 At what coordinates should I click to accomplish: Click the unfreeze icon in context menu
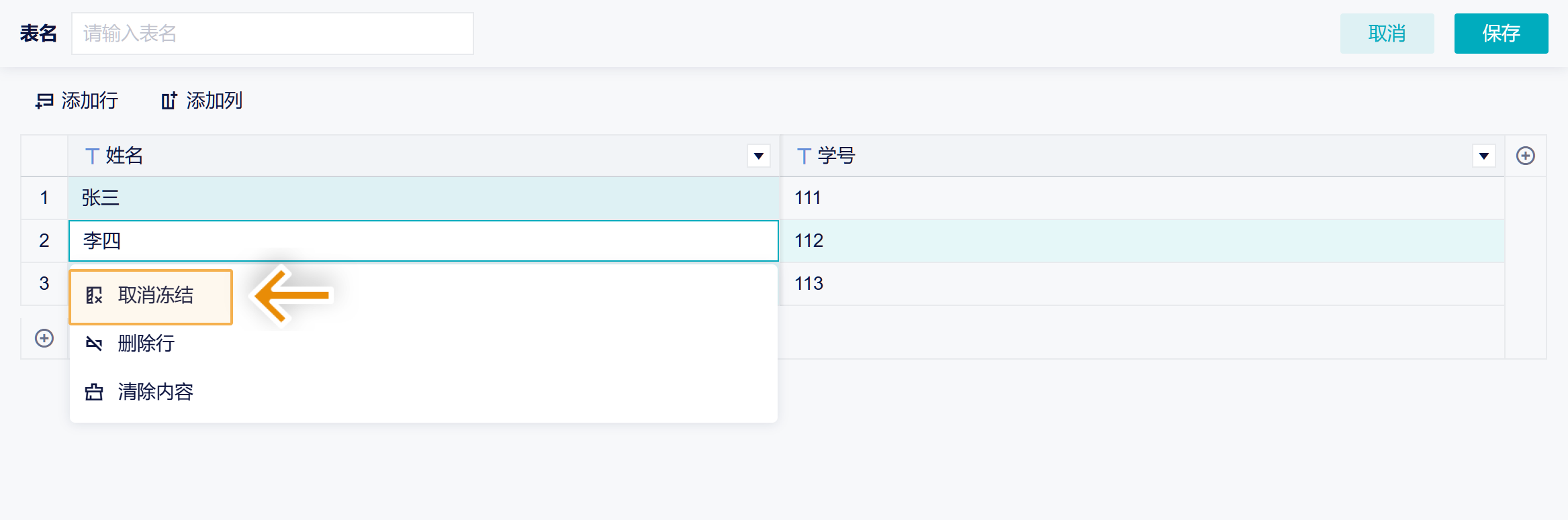click(x=94, y=295)
